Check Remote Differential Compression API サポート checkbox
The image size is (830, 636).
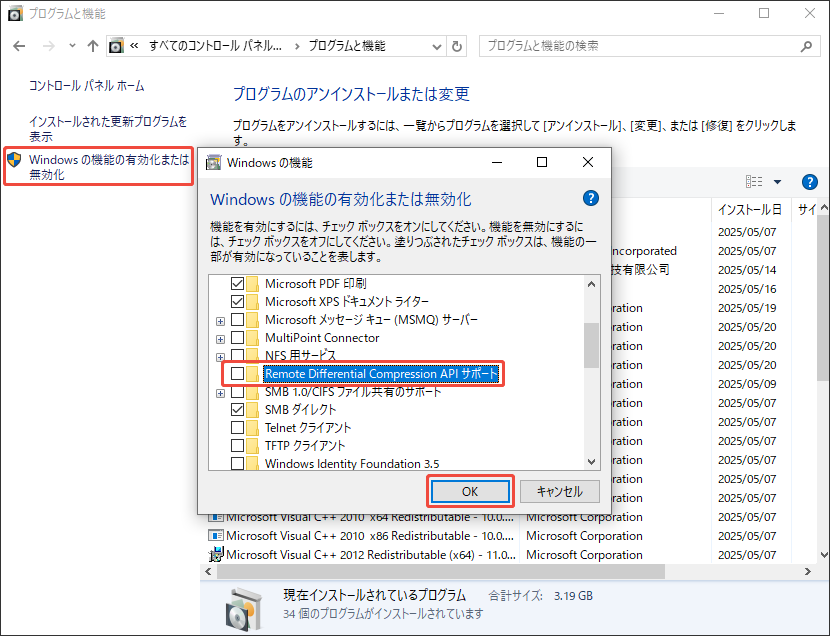point(237,374)
